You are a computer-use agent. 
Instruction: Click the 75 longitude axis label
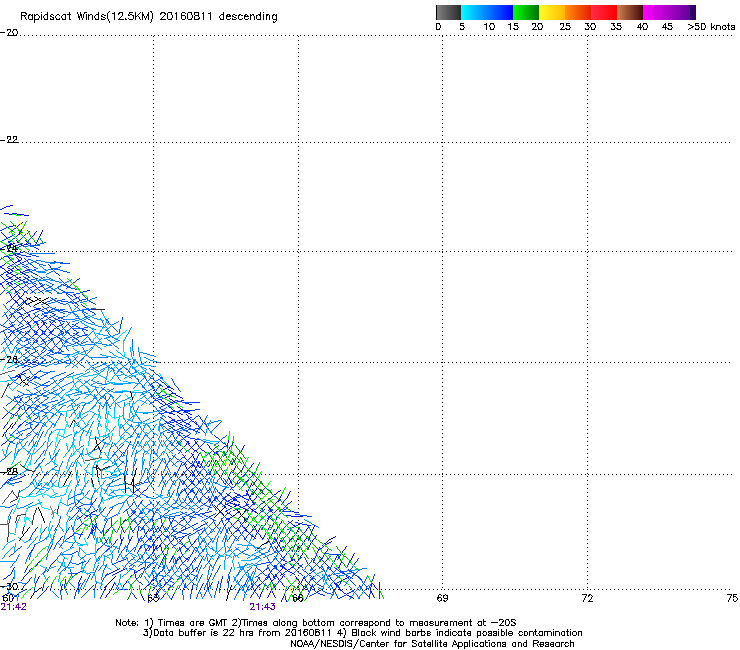[732, 598]
